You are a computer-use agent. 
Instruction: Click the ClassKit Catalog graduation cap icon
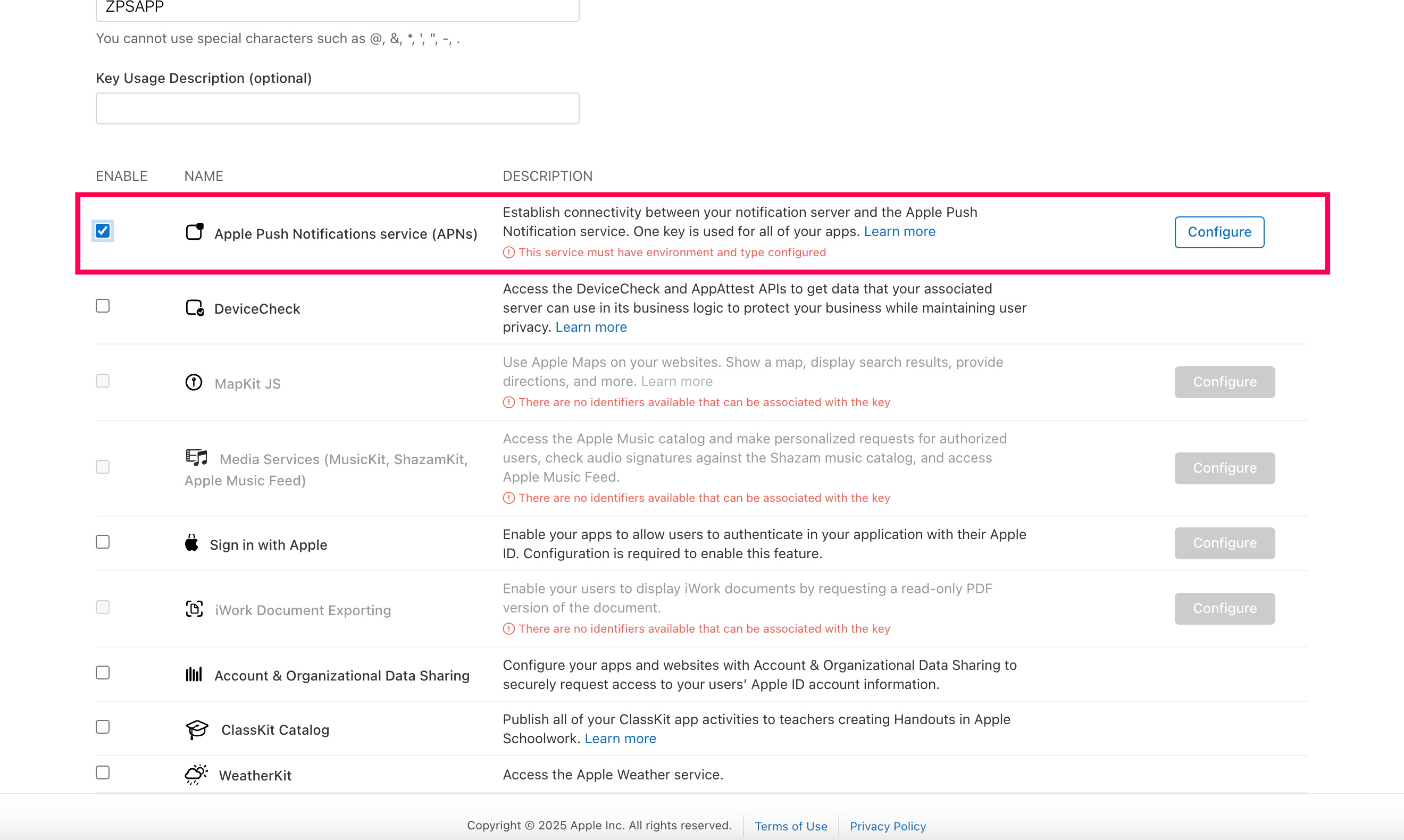tap(197, 729)
